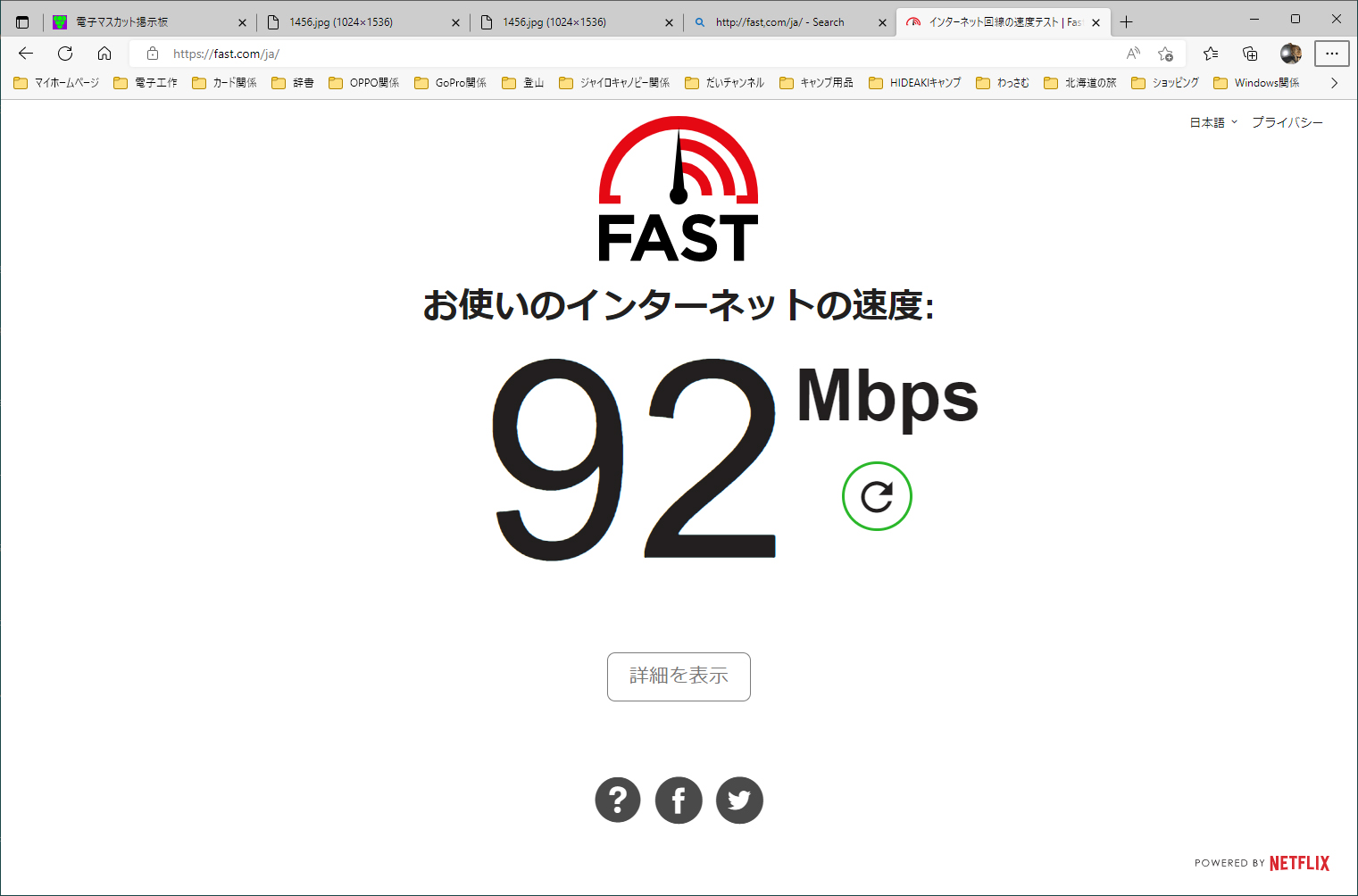Image resolution: width=1358 pixels, height=896 pixels.
Task: Open Settings and more ellipsis menu
Action: [x=1331, y=54]
